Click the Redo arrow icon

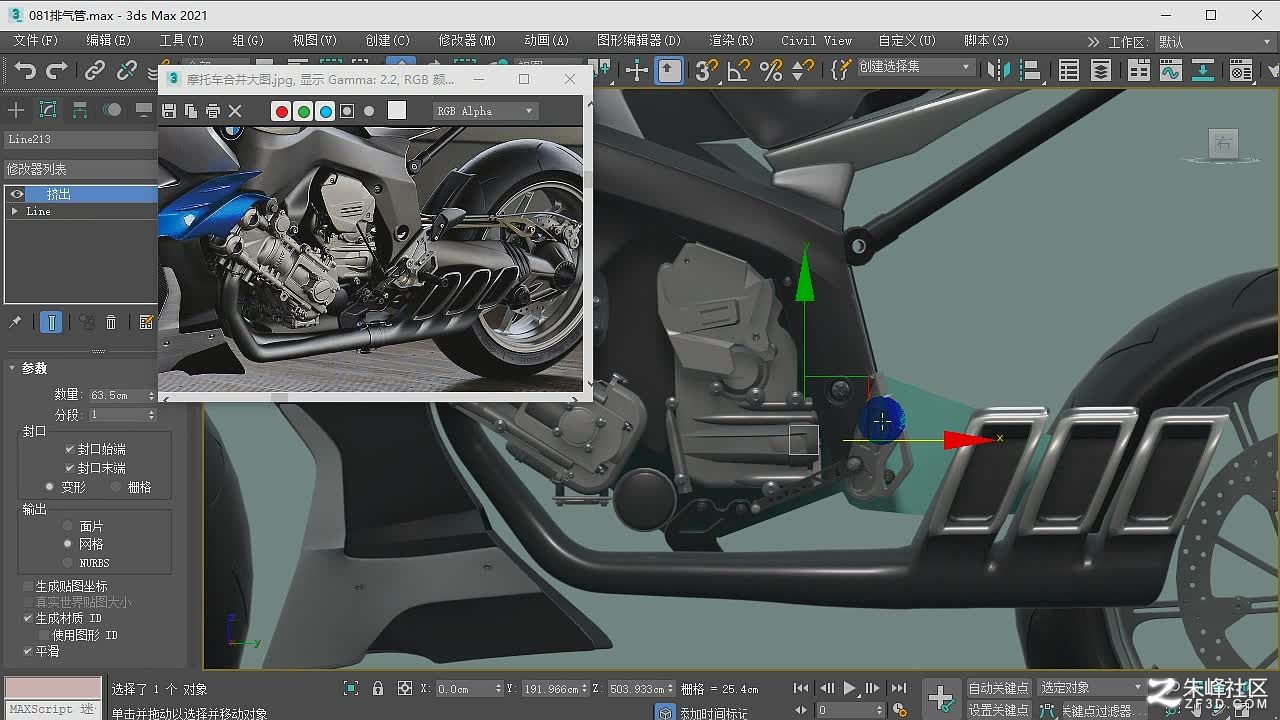click(x=57, y=70)
